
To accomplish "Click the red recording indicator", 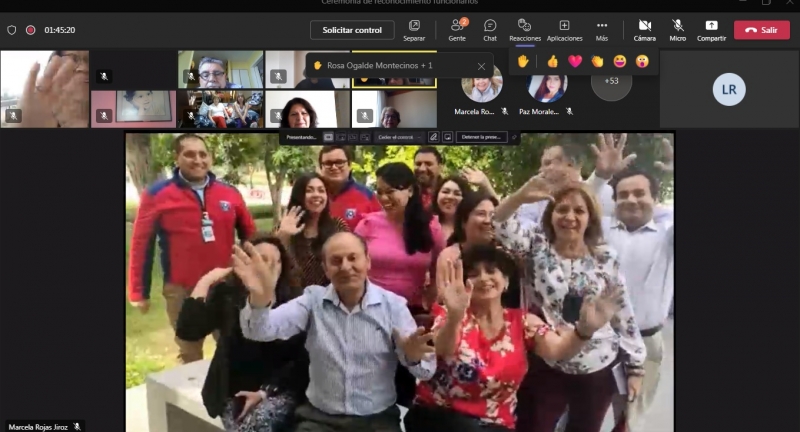I will [x=30, y=30].
